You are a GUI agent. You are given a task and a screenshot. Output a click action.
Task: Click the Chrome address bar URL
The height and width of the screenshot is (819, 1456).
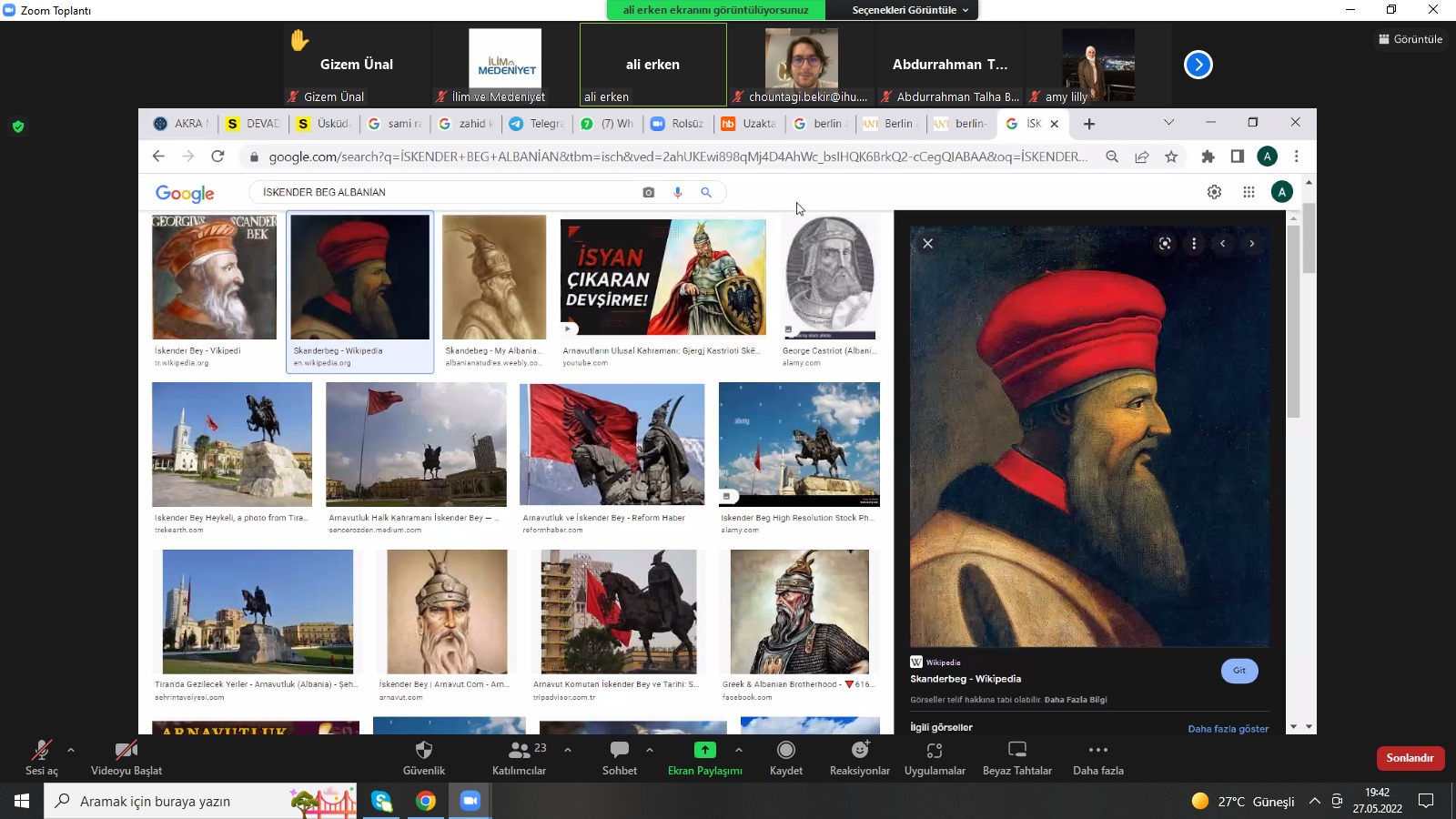click(x=678, y=157)
